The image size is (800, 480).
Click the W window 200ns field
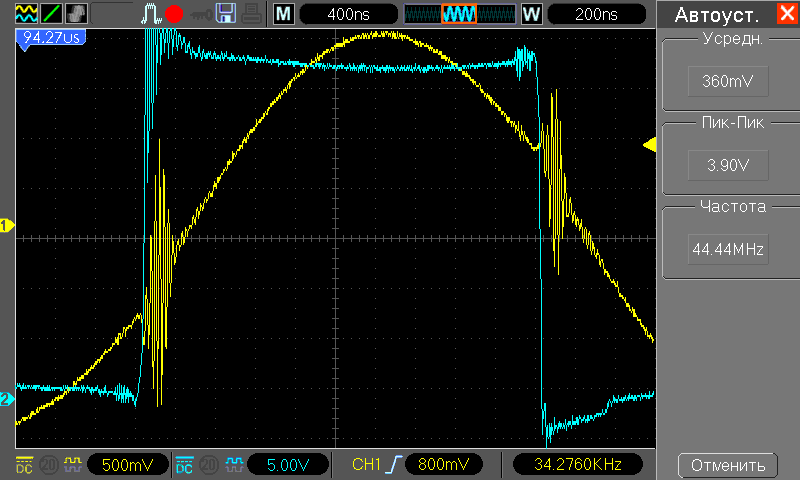click(x=596, y=14)
